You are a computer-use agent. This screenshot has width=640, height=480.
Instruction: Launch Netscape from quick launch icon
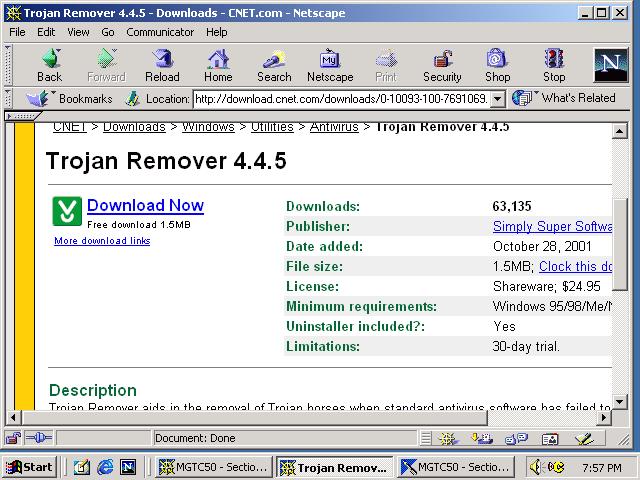coord(128,467)
